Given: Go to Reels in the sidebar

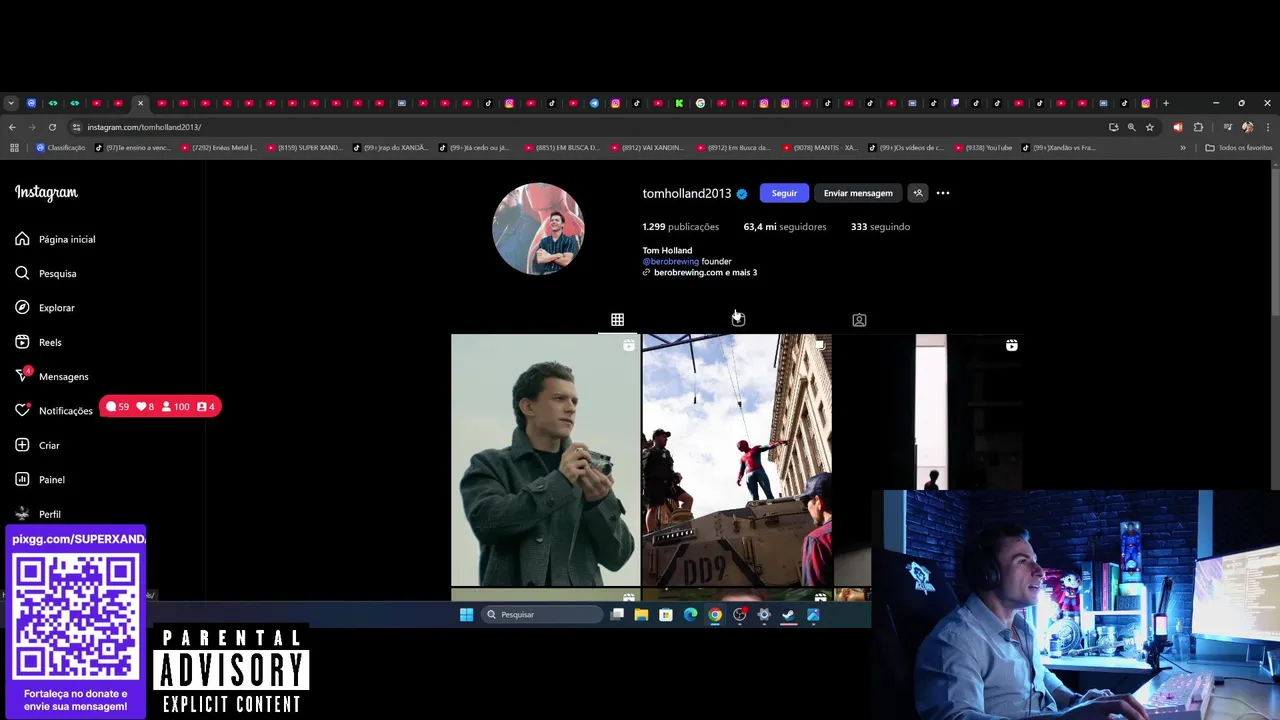Looking at the screenshot, I should pos(38,342).
